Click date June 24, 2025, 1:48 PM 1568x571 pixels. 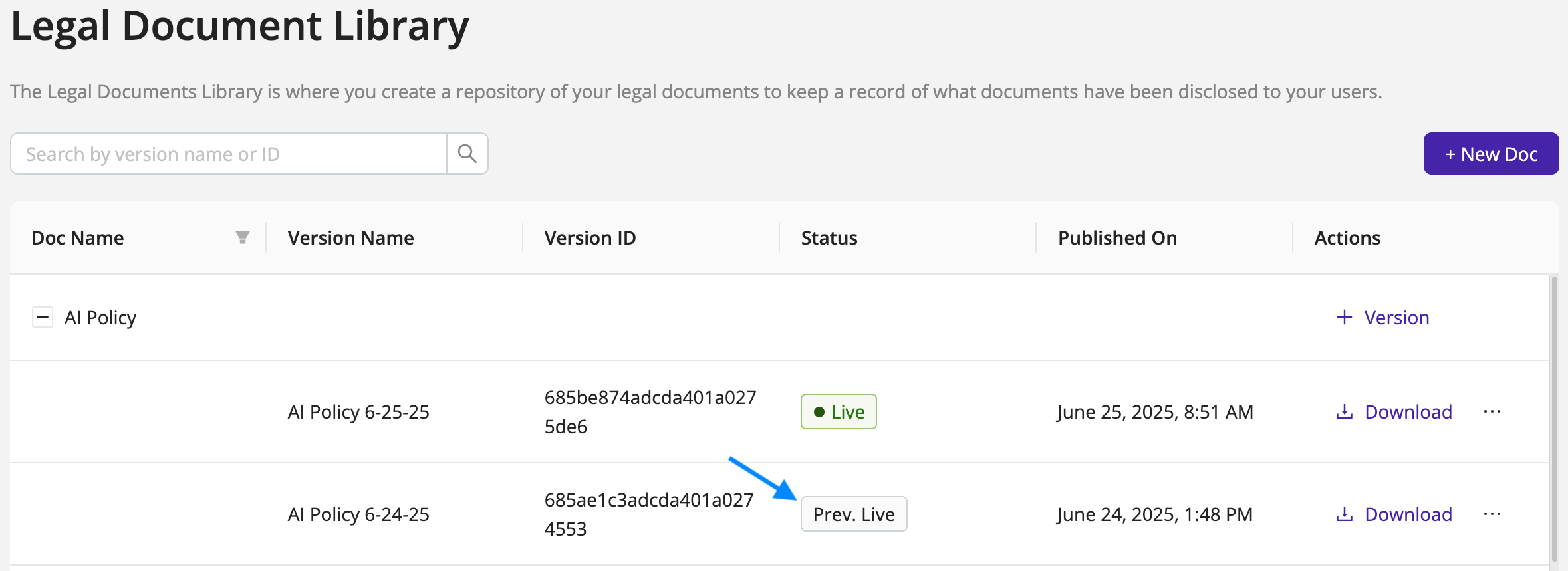[x=1154, y=514]
